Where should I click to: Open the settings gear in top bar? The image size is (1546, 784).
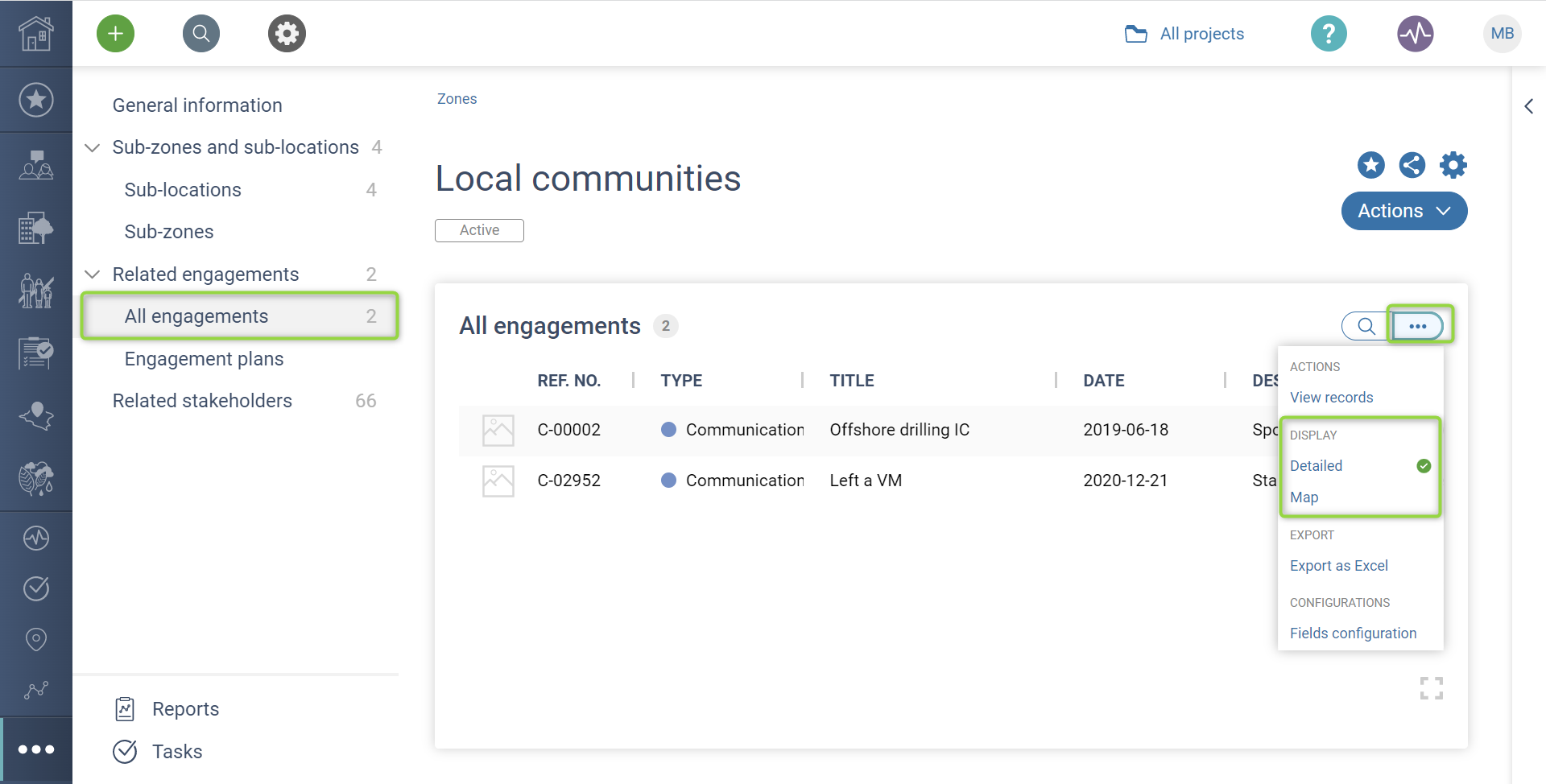click(287, 34)
